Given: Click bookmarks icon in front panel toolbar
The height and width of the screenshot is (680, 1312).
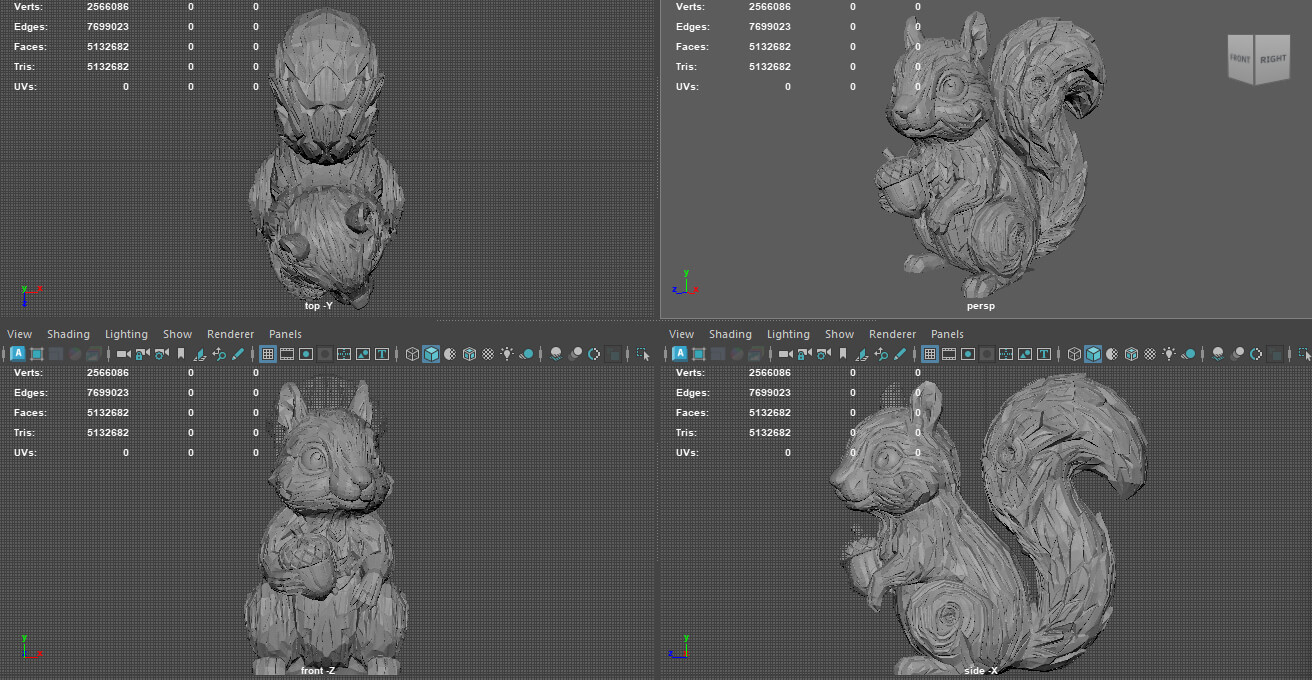Looking at the screenshot, I should (x=181, y=354).
